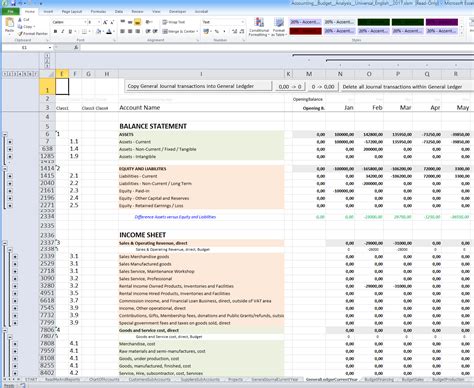The height and width of the screenshot is (388, 474).
Task: Save workbook from Quick Access Toolbar
Action: tap(13, 3)
